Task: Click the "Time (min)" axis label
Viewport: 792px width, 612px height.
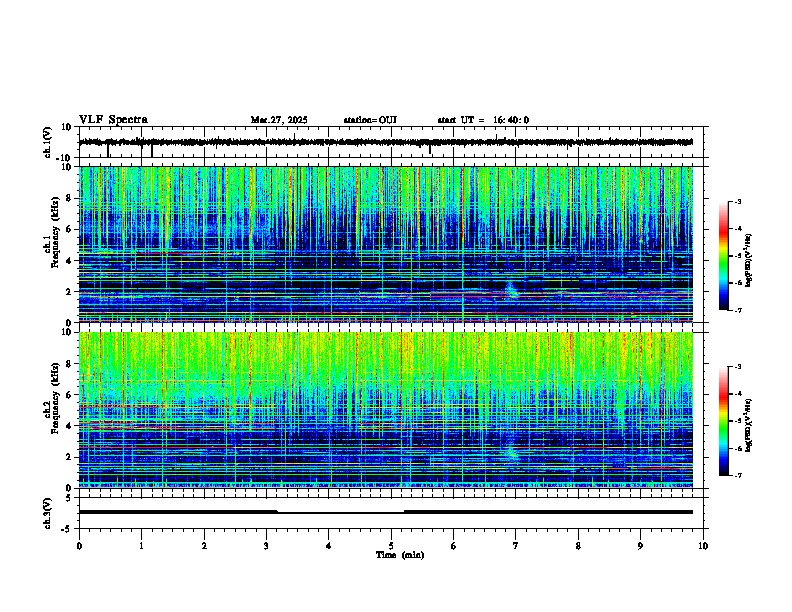Action: coord(400,555)
